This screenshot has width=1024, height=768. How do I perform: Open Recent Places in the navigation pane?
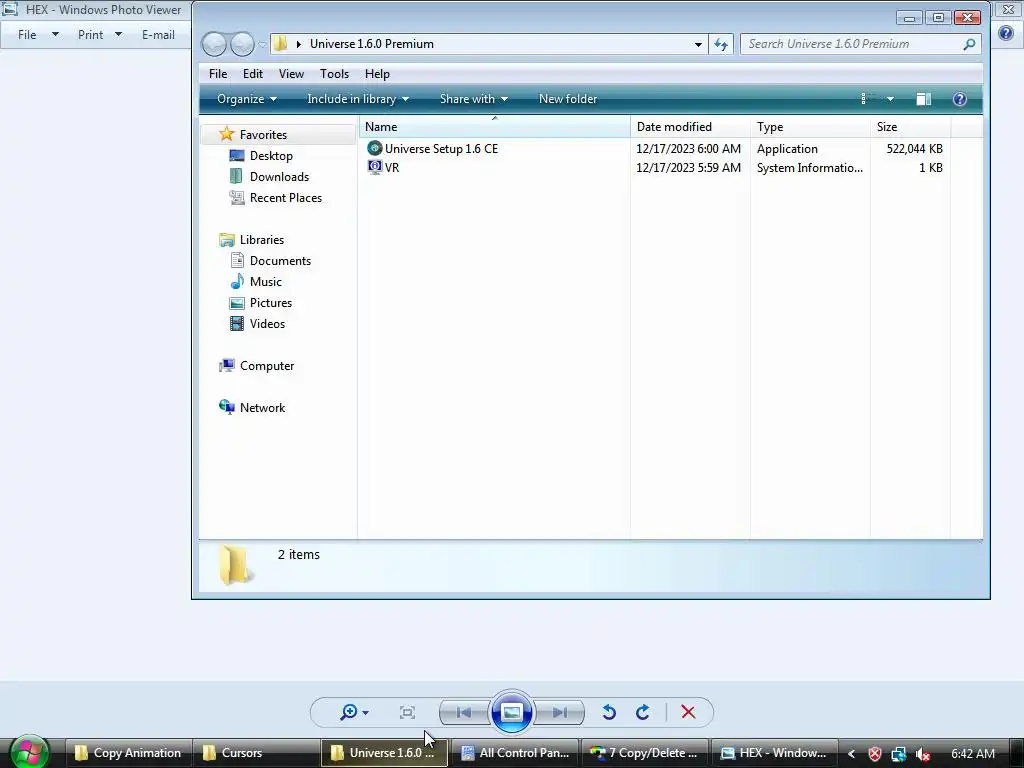click(285, 197)
